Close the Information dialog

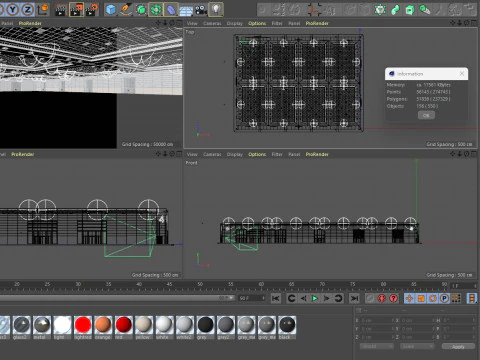tap(462, 74)
